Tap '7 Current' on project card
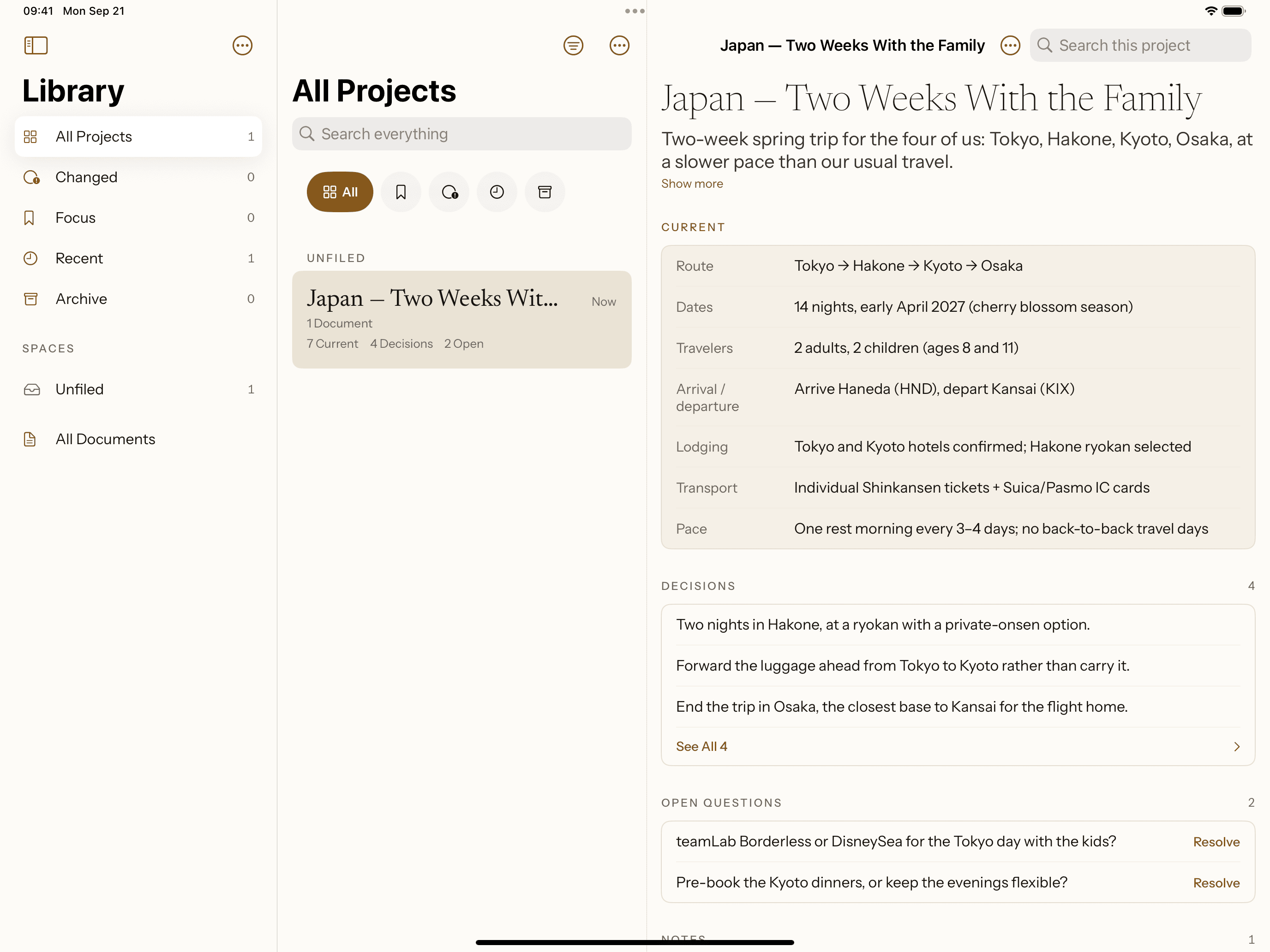The width and height of the screenshot is (1270, 952). point(332,344)
